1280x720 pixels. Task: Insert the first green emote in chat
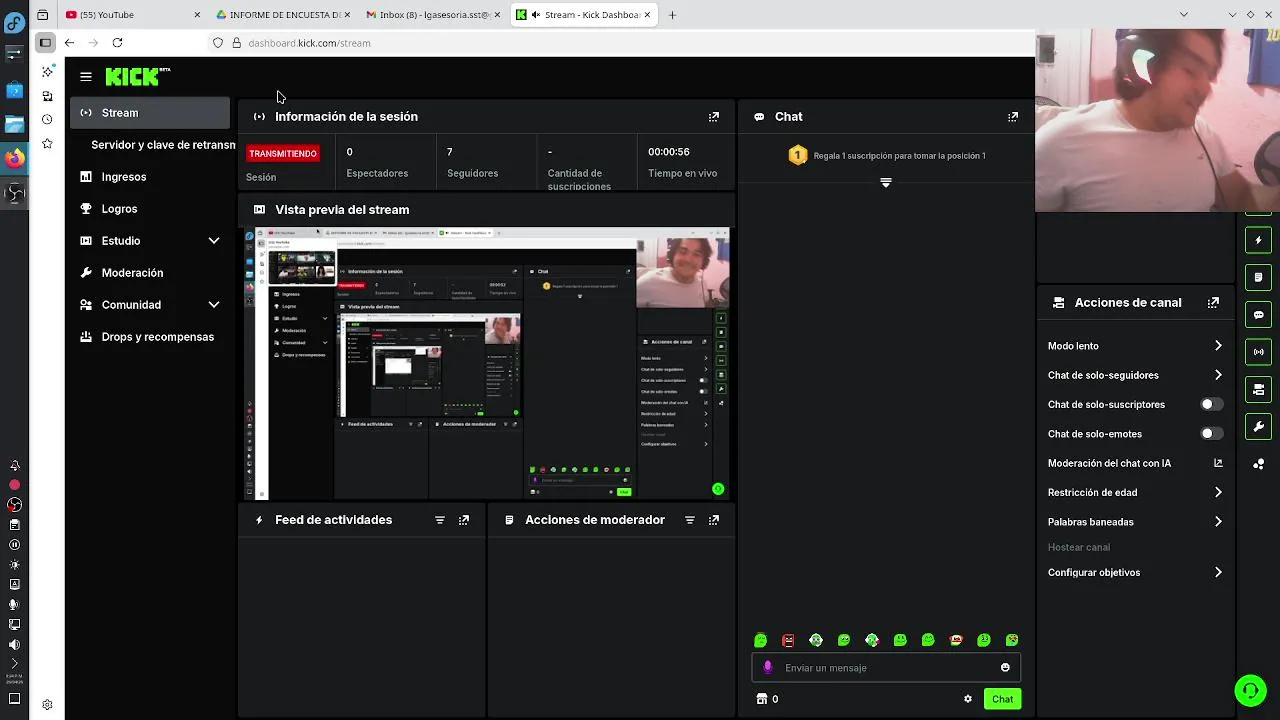click(x=761, y=640)
